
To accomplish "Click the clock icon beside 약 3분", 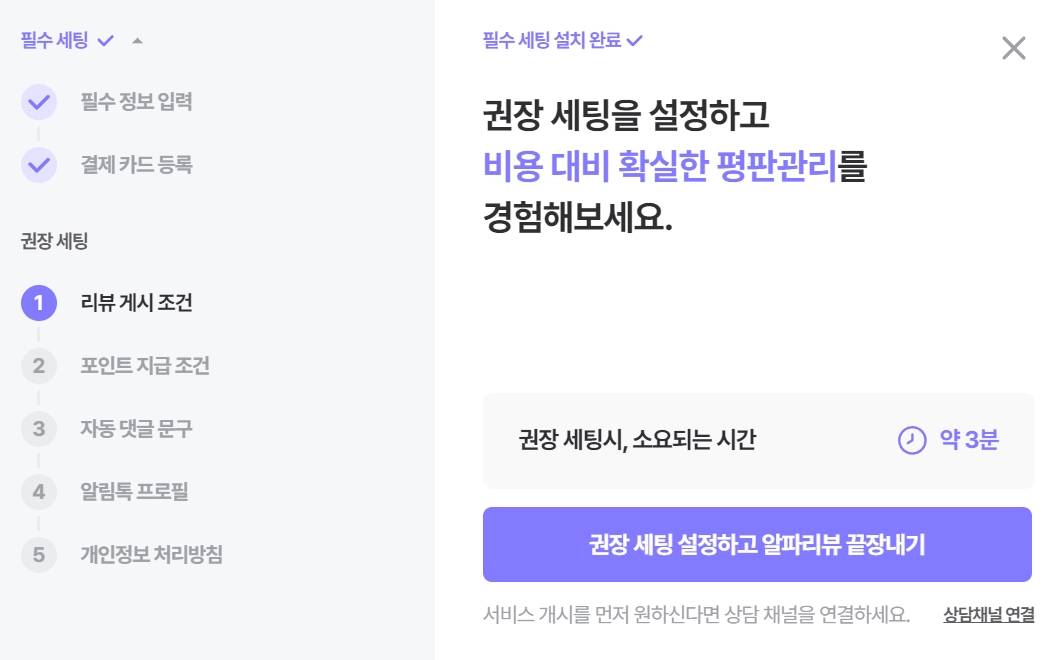I will [x=912, y=440].
